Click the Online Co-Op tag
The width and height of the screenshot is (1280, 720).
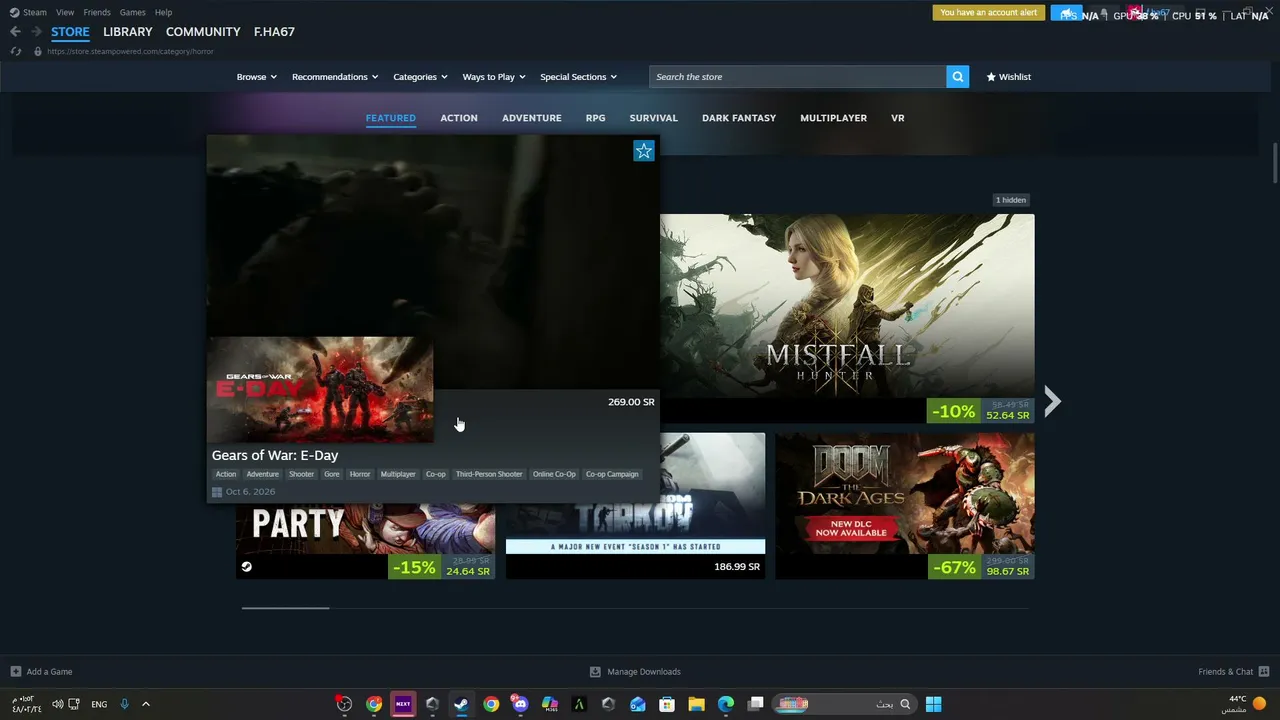pos(554,474)
